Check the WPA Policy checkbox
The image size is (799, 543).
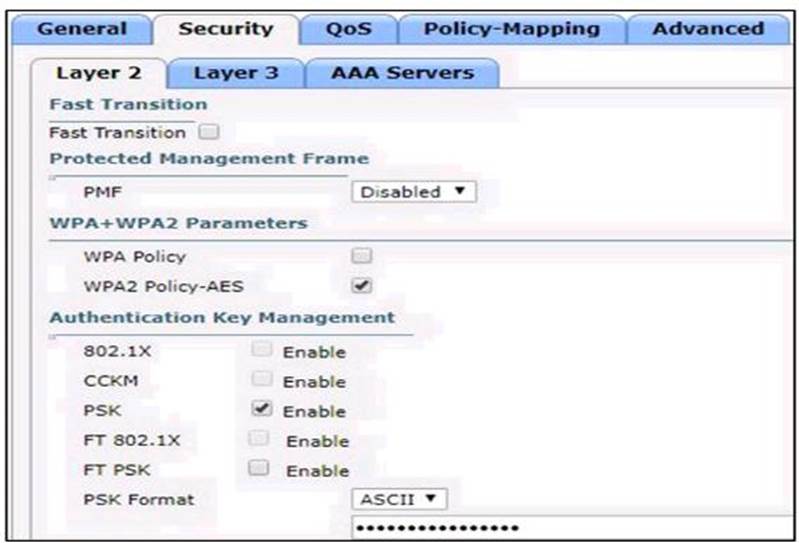coord(362,256)
